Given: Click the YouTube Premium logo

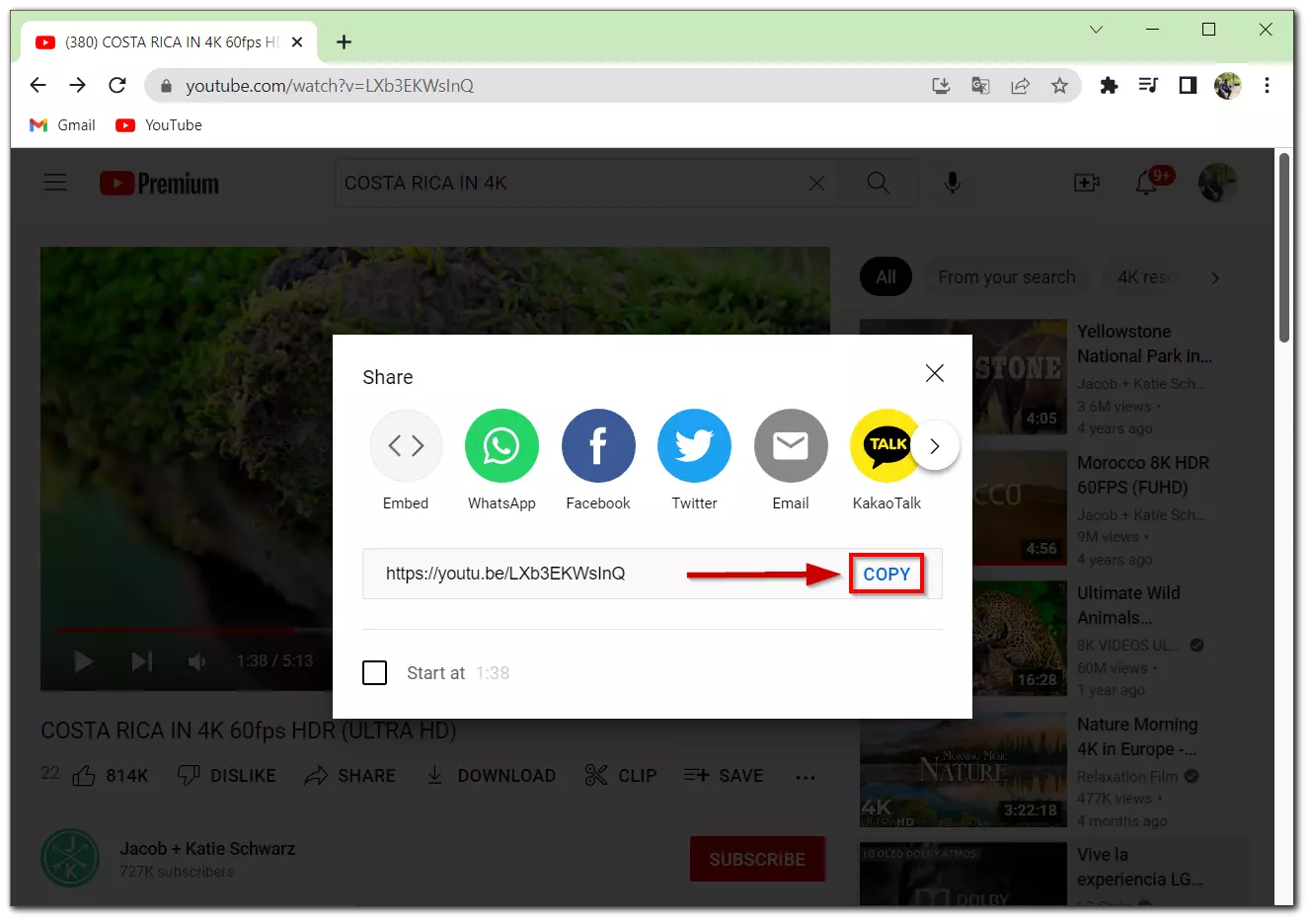Looking at the screenshot, I should pyautogui.click(x=159, y=184).
